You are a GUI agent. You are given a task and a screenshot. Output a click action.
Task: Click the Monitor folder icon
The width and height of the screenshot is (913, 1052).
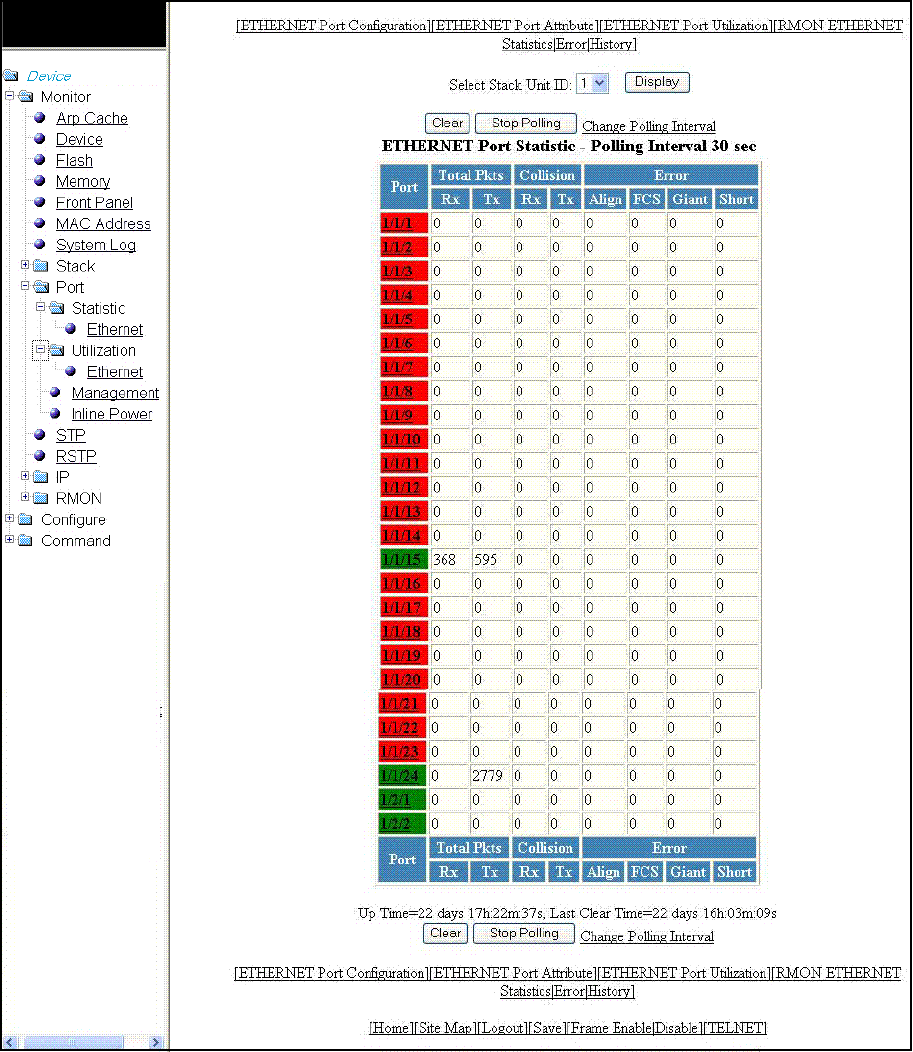pyautogui.click(x=26, y=97)
